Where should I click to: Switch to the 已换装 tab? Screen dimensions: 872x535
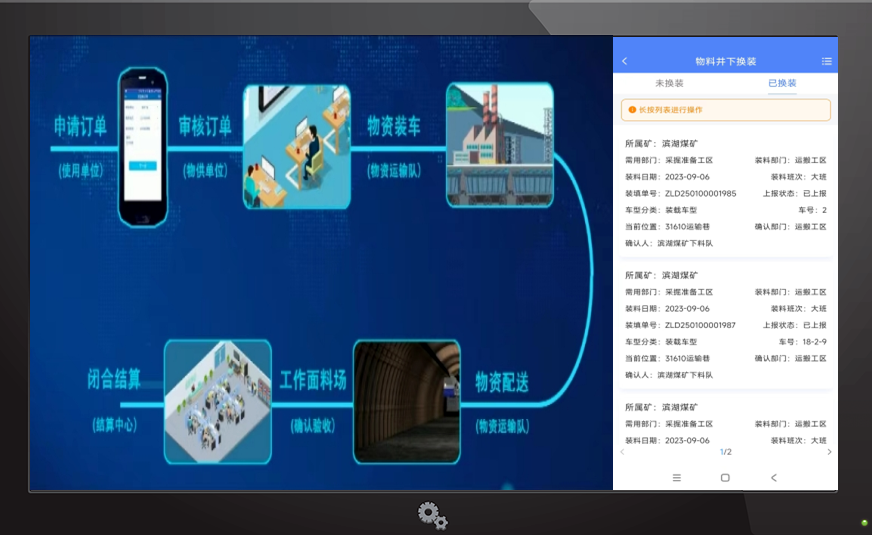click(782, 83)
